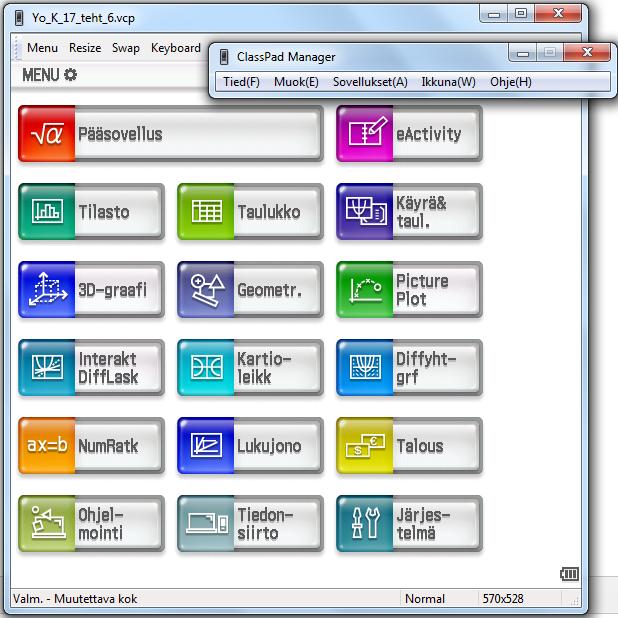
Task: Maximize the Yo_K_17_teht_6.vcp window
Action: pyautogui.click(x=521, y=14)
